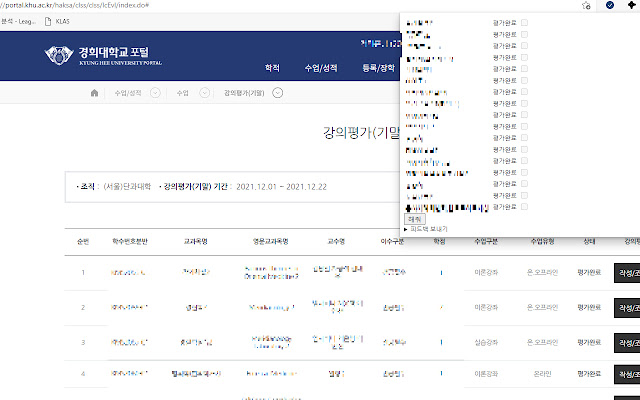Open the black extension icon at the toolbar edge
This screenshot has width=640, height=400.
click(x=631, y=5)
